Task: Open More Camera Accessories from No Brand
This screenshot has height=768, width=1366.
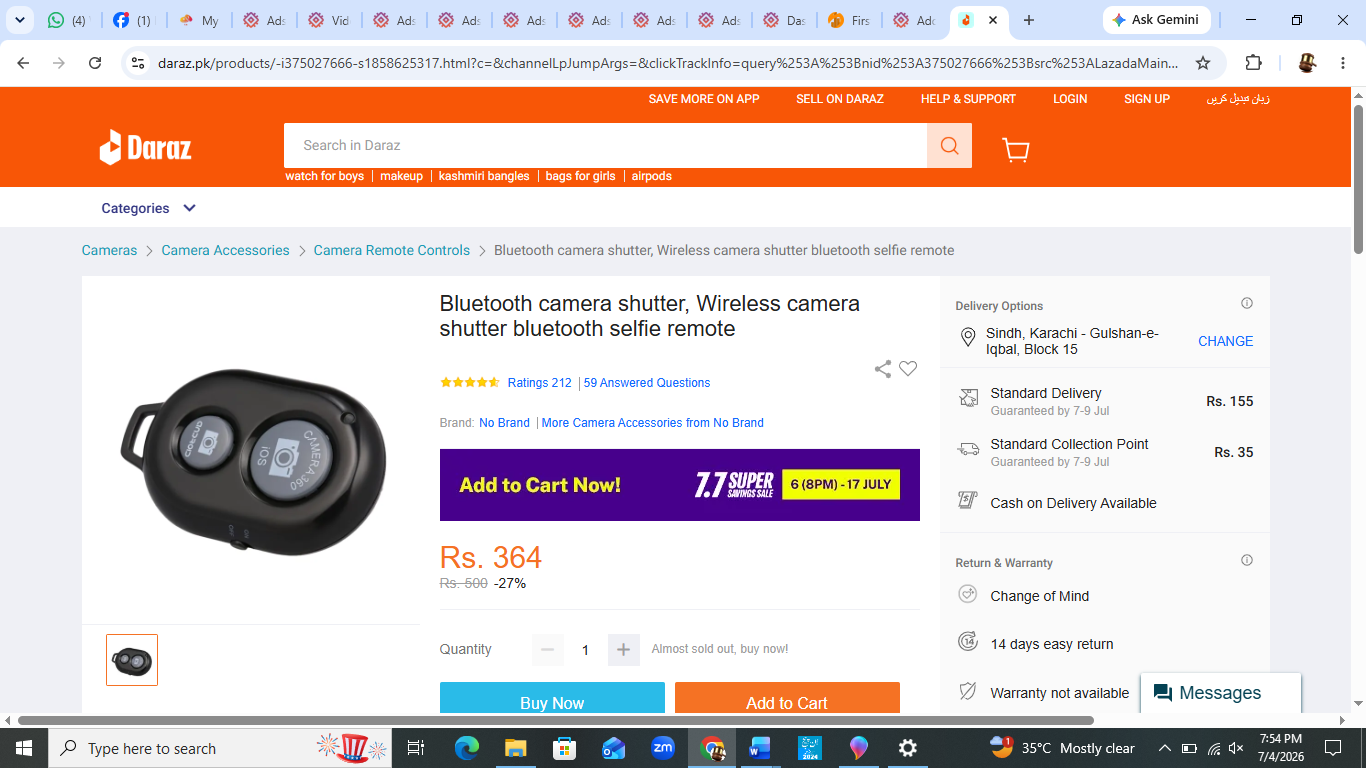Action: [x=653, y=423]
